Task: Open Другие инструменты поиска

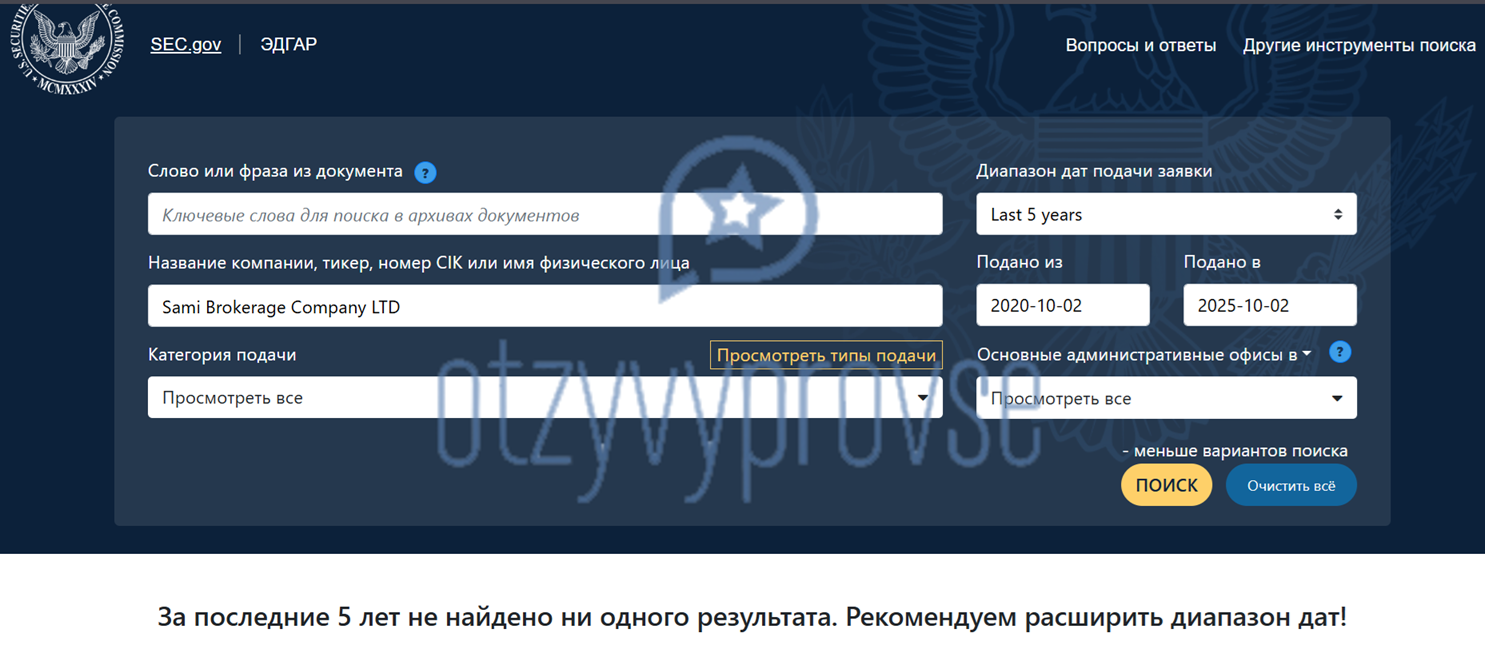Action: click(x=1359, y=45)
